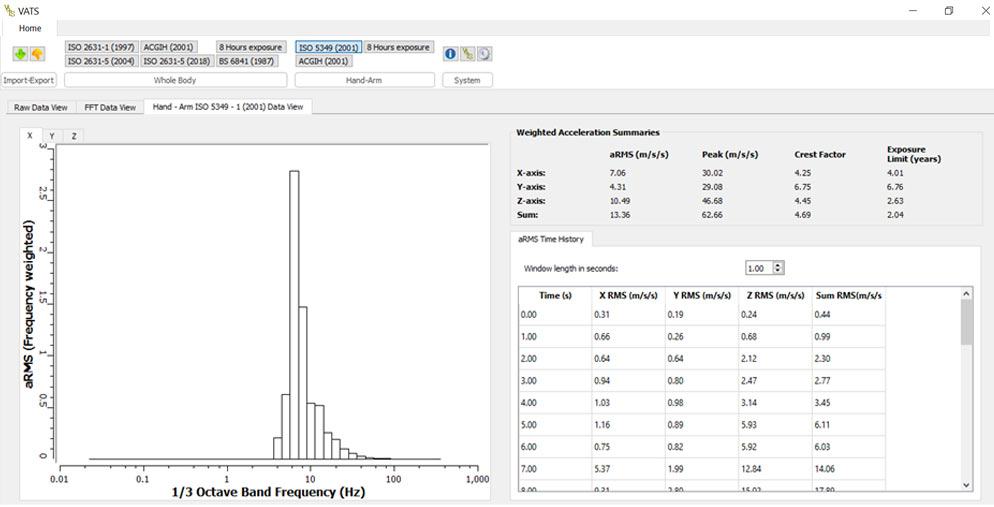Increase window length with up stepper arrow
This screenshot has height=507, width=994.
[x=779, y=266]
